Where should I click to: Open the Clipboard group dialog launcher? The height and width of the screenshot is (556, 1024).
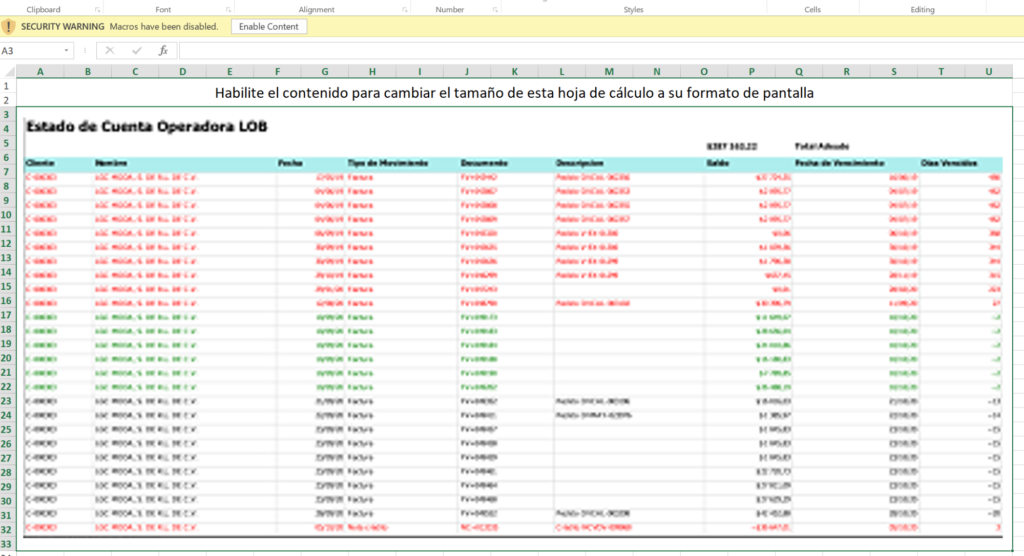(97, 10)
